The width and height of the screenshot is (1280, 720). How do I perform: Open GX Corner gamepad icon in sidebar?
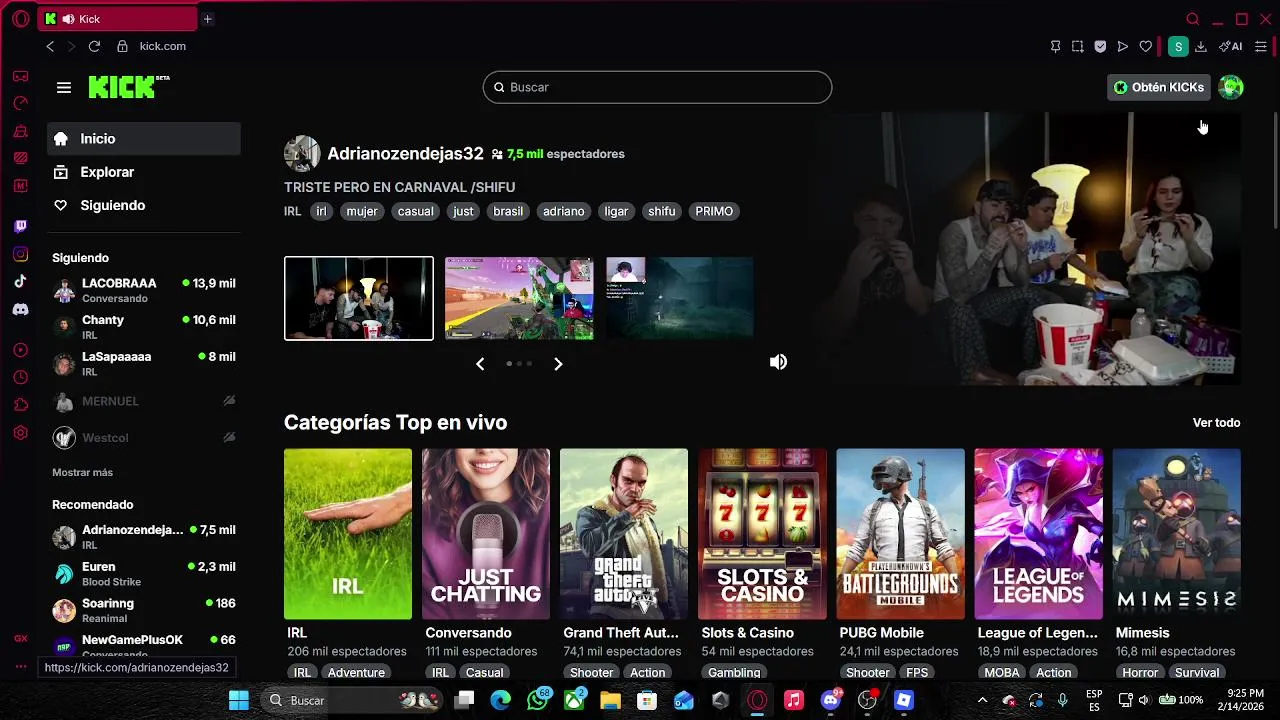(20, 76)
